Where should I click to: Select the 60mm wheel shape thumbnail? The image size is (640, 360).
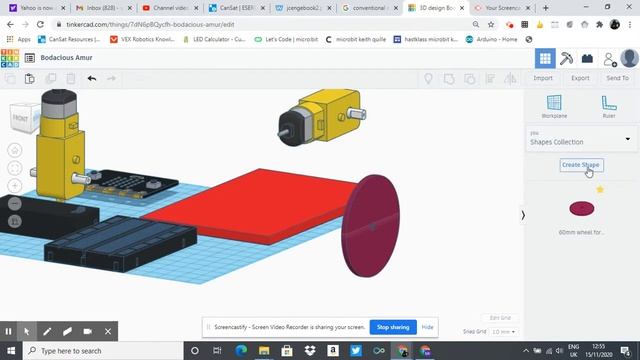click(x=582, y=209)
